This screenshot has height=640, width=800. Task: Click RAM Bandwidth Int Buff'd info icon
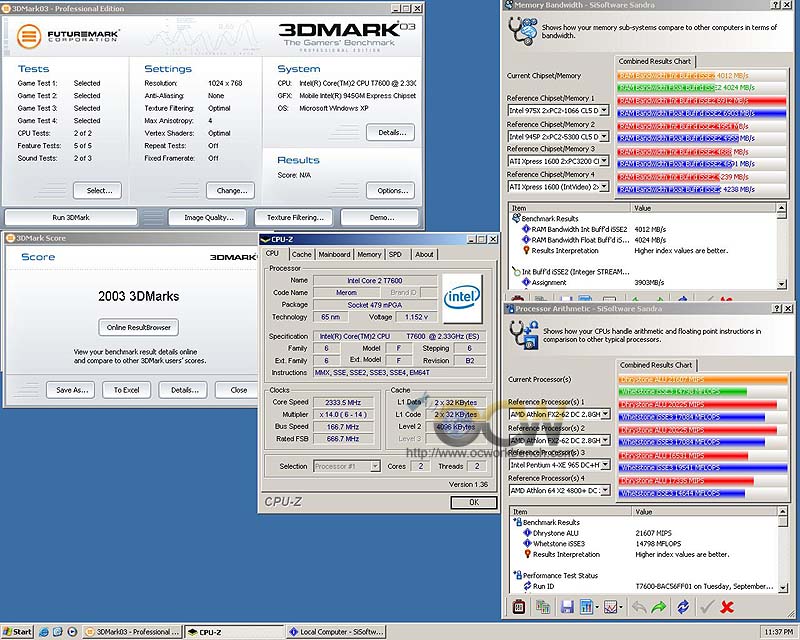point(526,229)
